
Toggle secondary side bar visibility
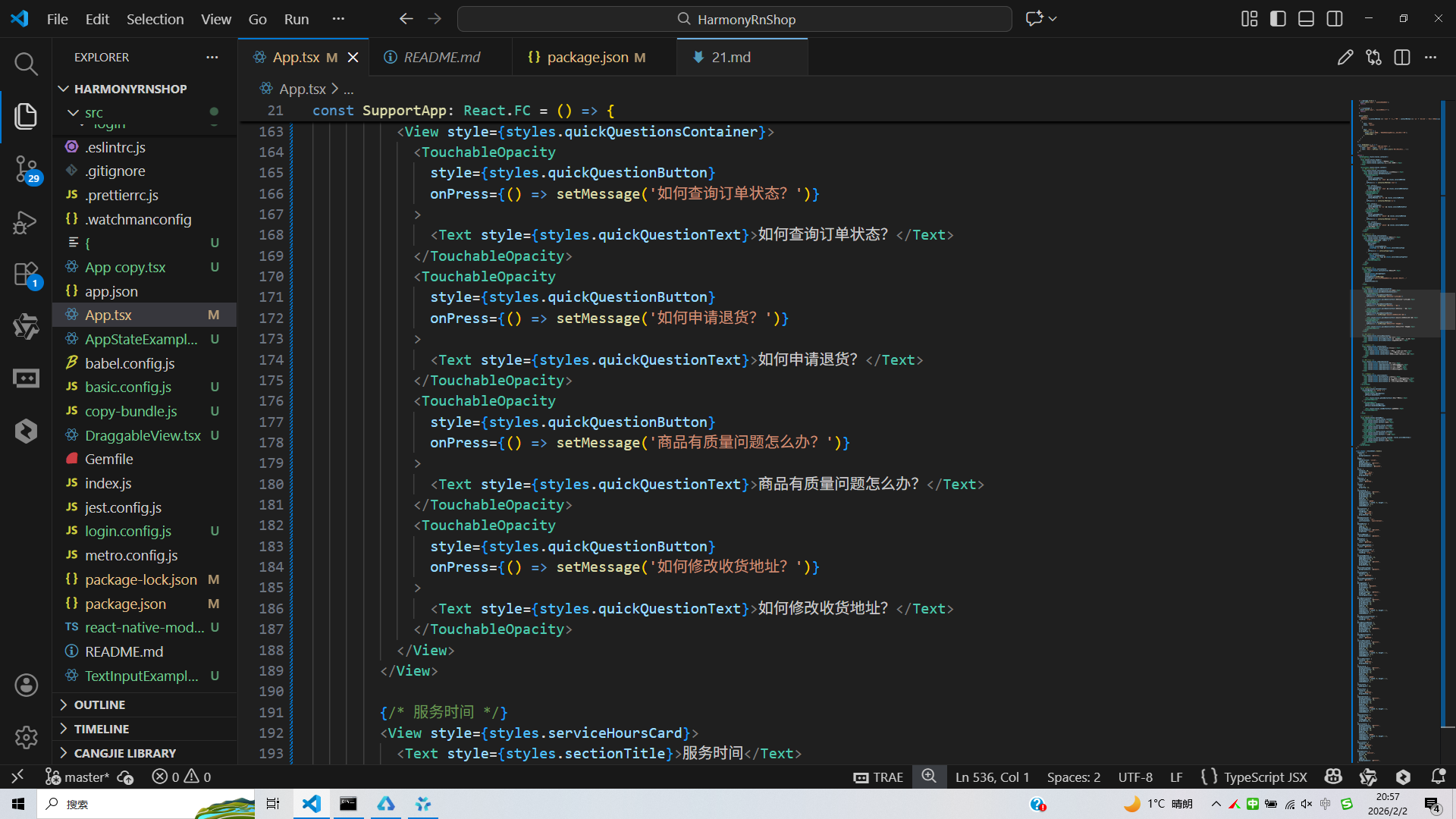pos(1335,19)
